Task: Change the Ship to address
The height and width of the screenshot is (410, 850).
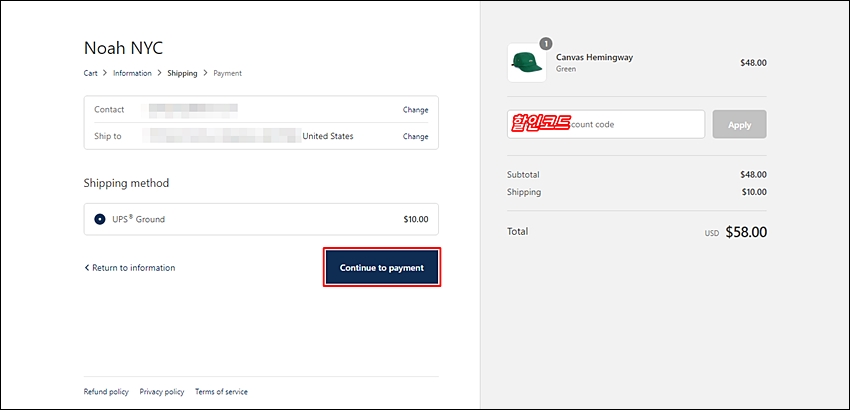Action: point(415,137)
